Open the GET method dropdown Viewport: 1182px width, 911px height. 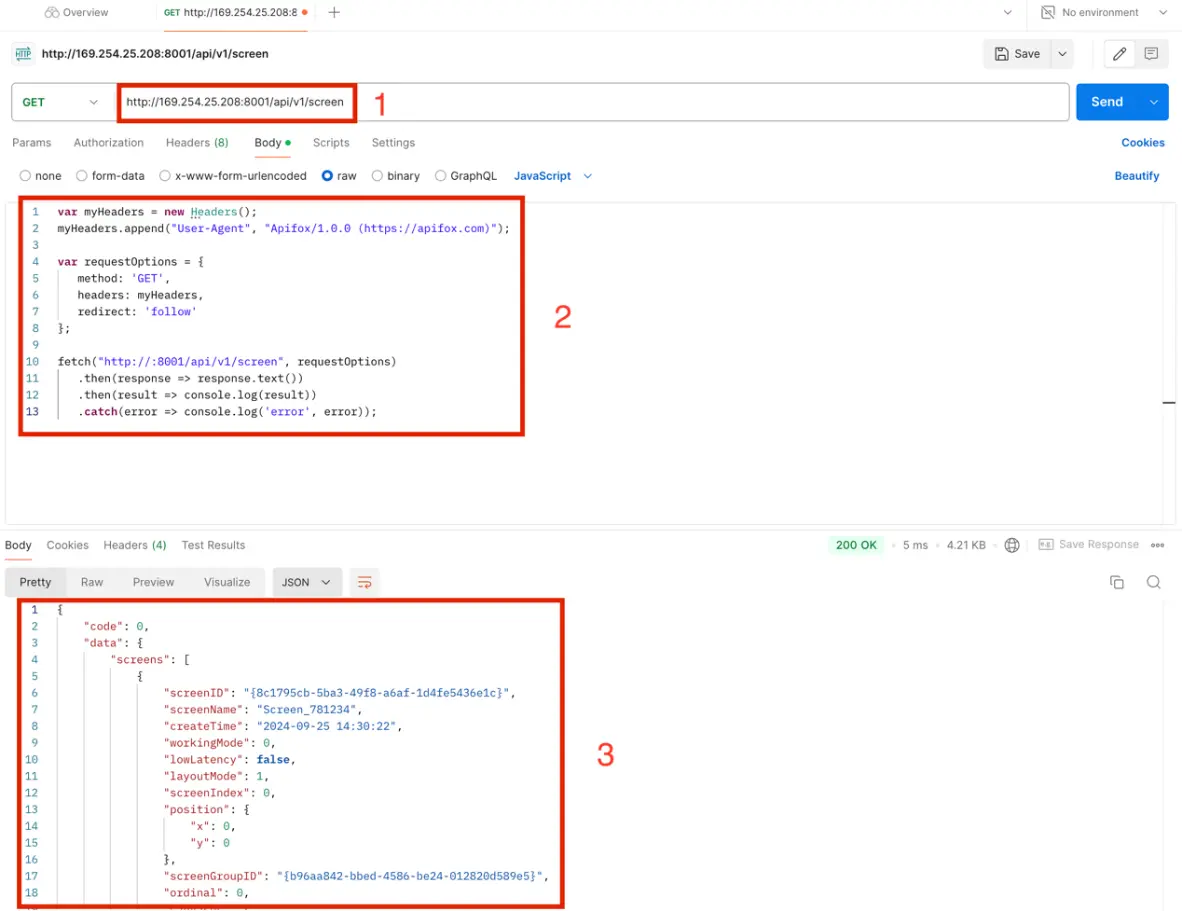click(60, 102)
